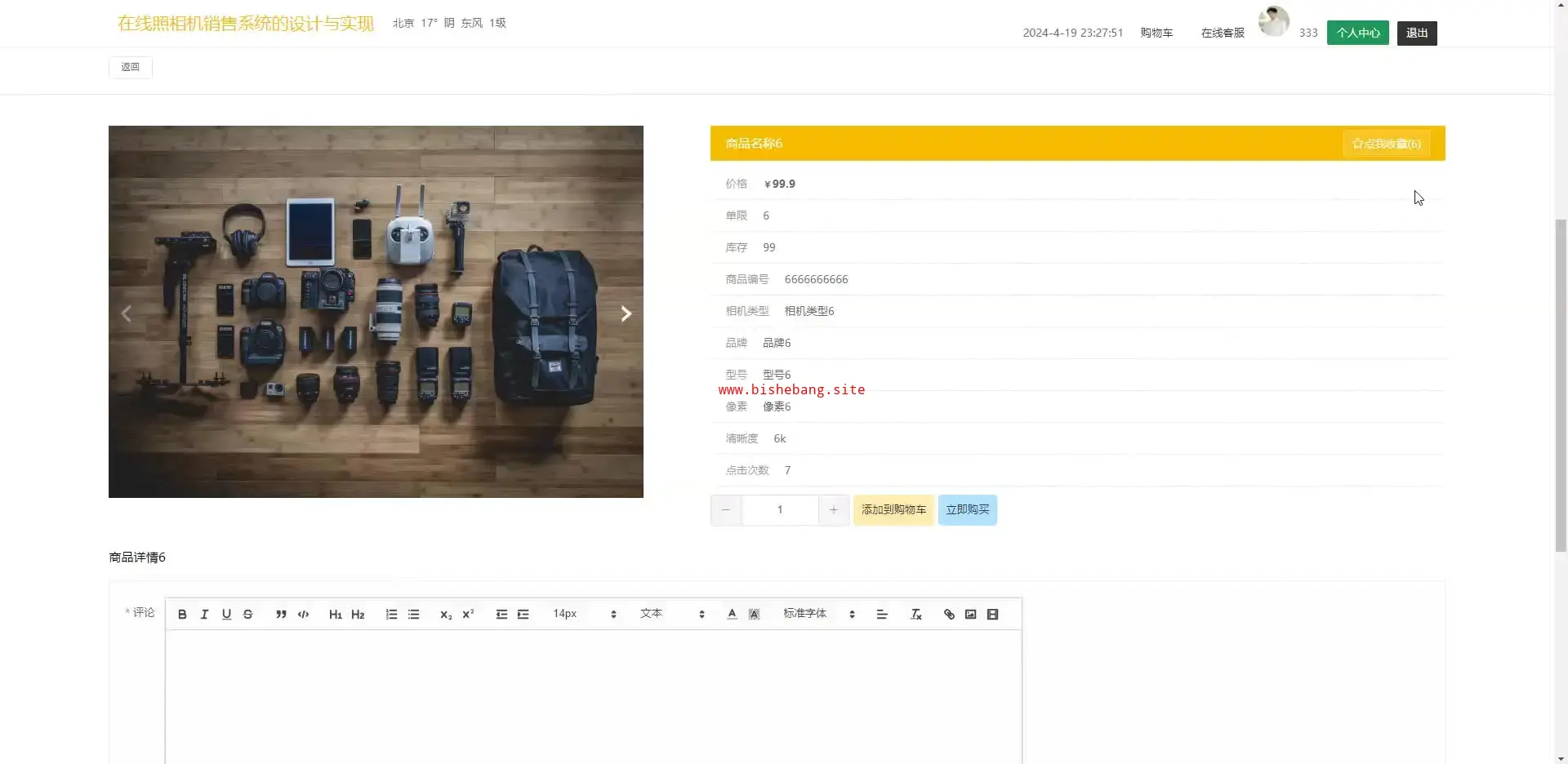Apply superscript formatting

tap(468, 615)
